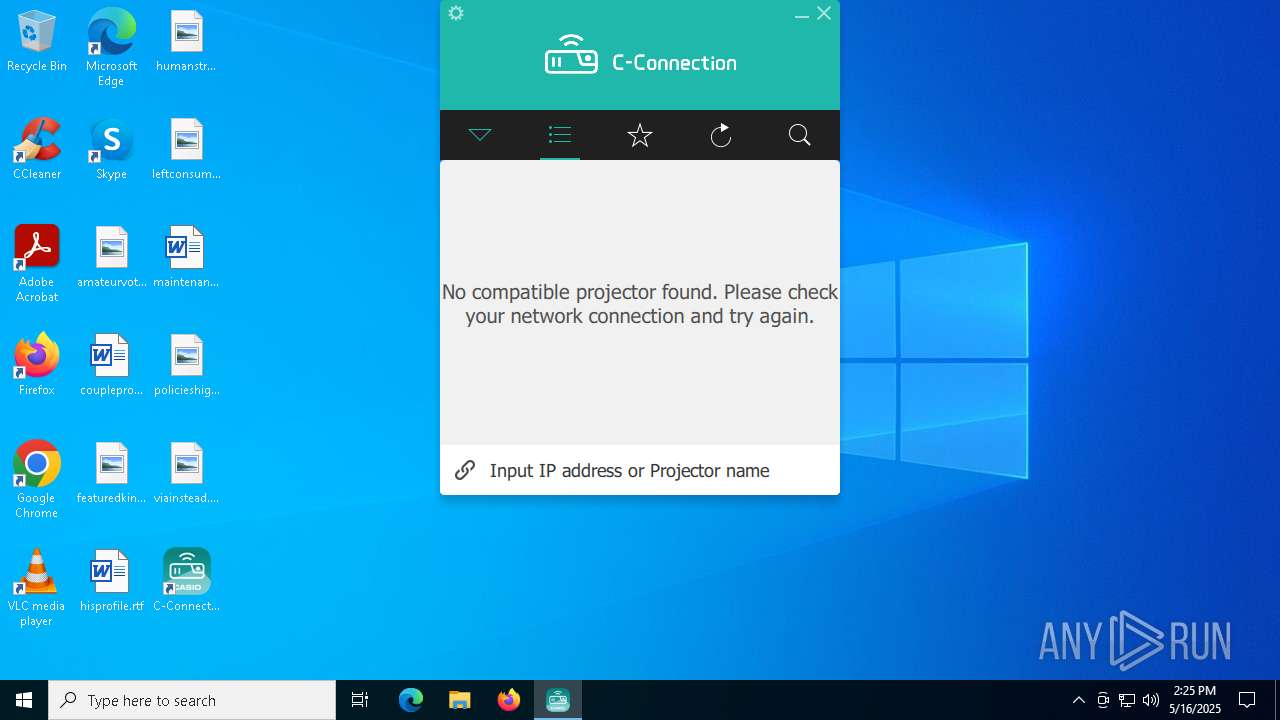Open the favorites star tab
The width and height of the screenshot is (1280, 720).
(640, 135)
